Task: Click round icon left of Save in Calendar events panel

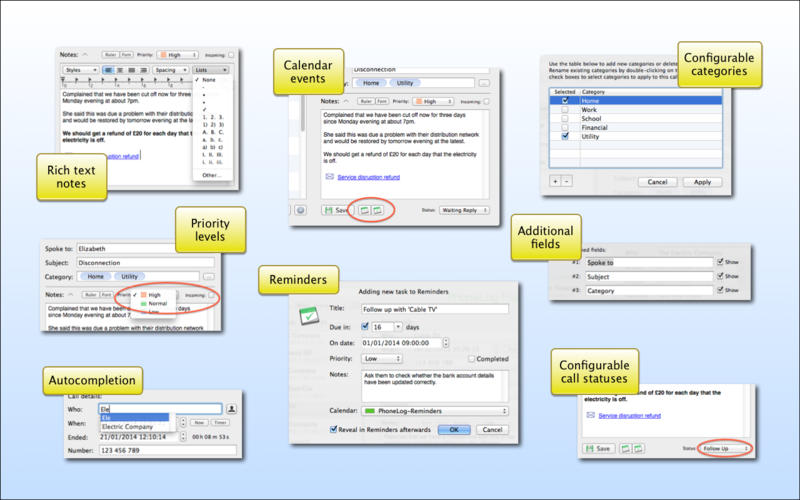Action: point(301,210)
